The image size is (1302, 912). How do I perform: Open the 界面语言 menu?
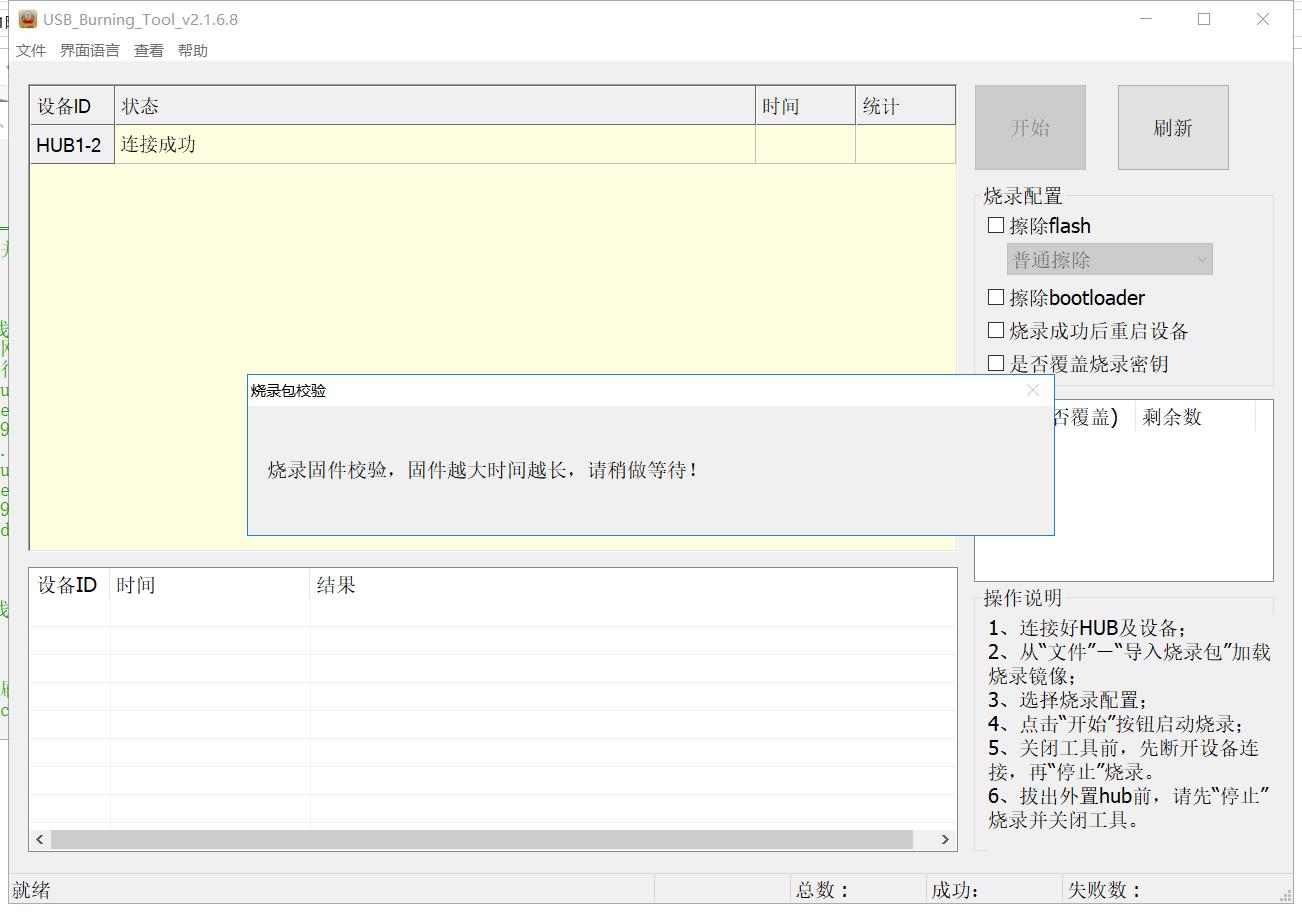point(89,51)
